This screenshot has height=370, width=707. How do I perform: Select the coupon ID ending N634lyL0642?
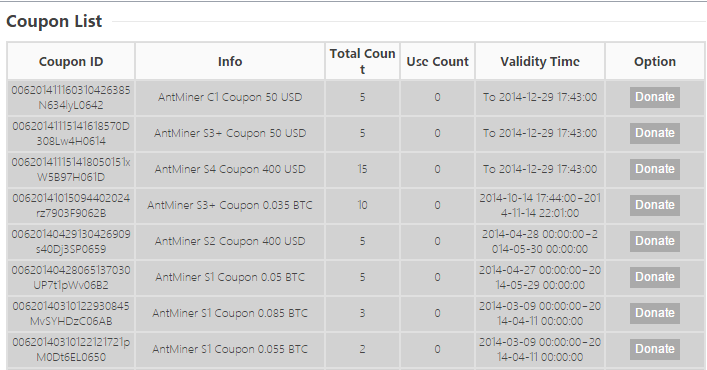(71, 97)
